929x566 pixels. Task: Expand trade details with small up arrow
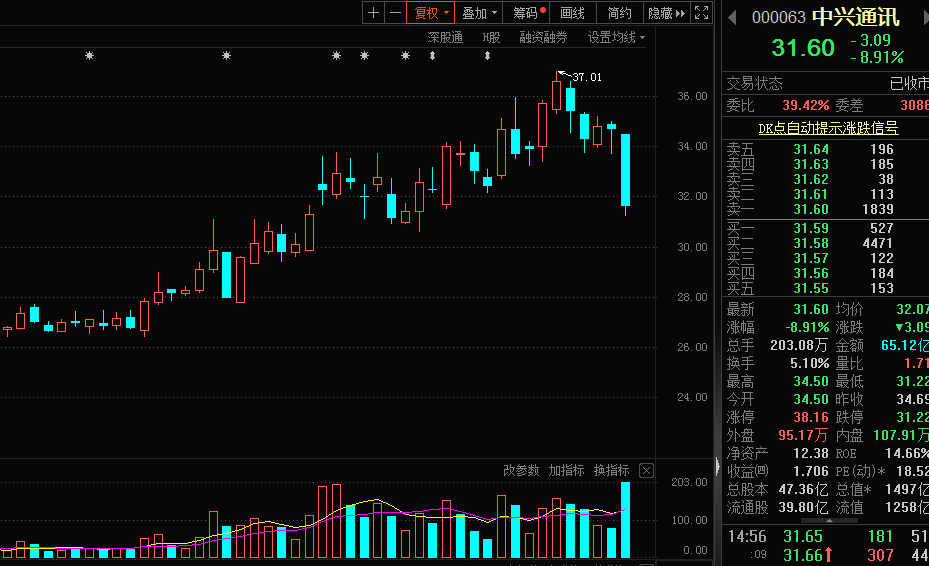(x=829, y=520)
